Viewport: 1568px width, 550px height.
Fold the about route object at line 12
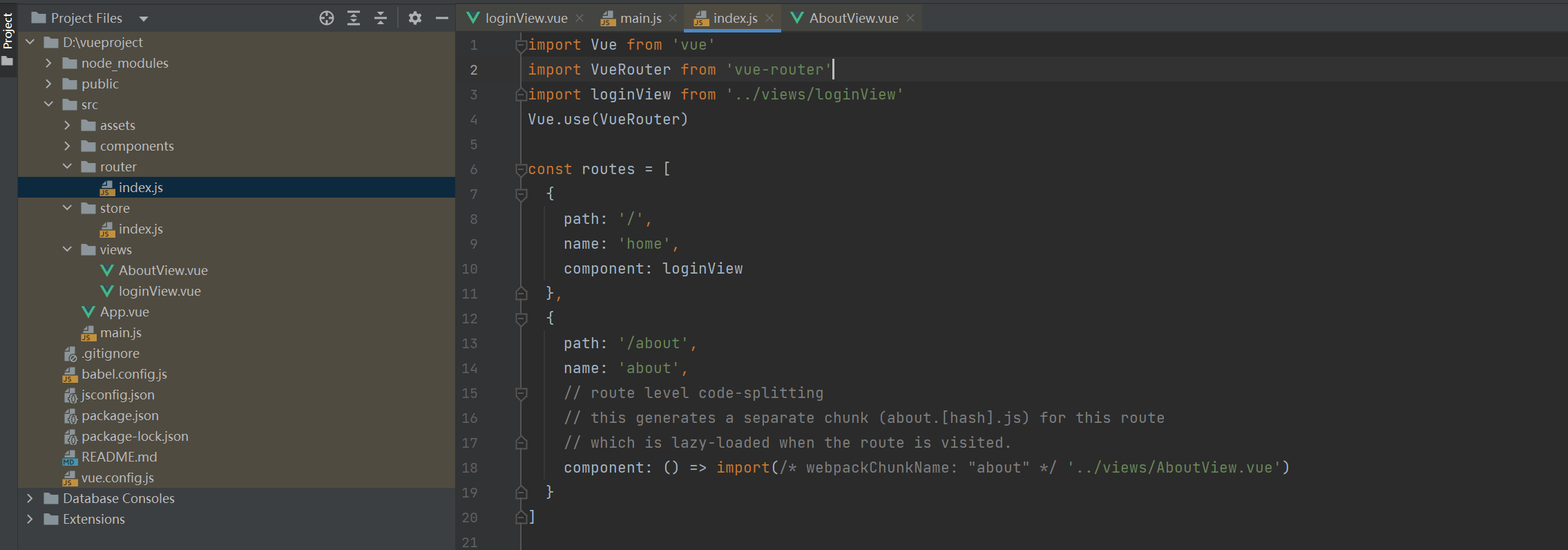point(522,319)
